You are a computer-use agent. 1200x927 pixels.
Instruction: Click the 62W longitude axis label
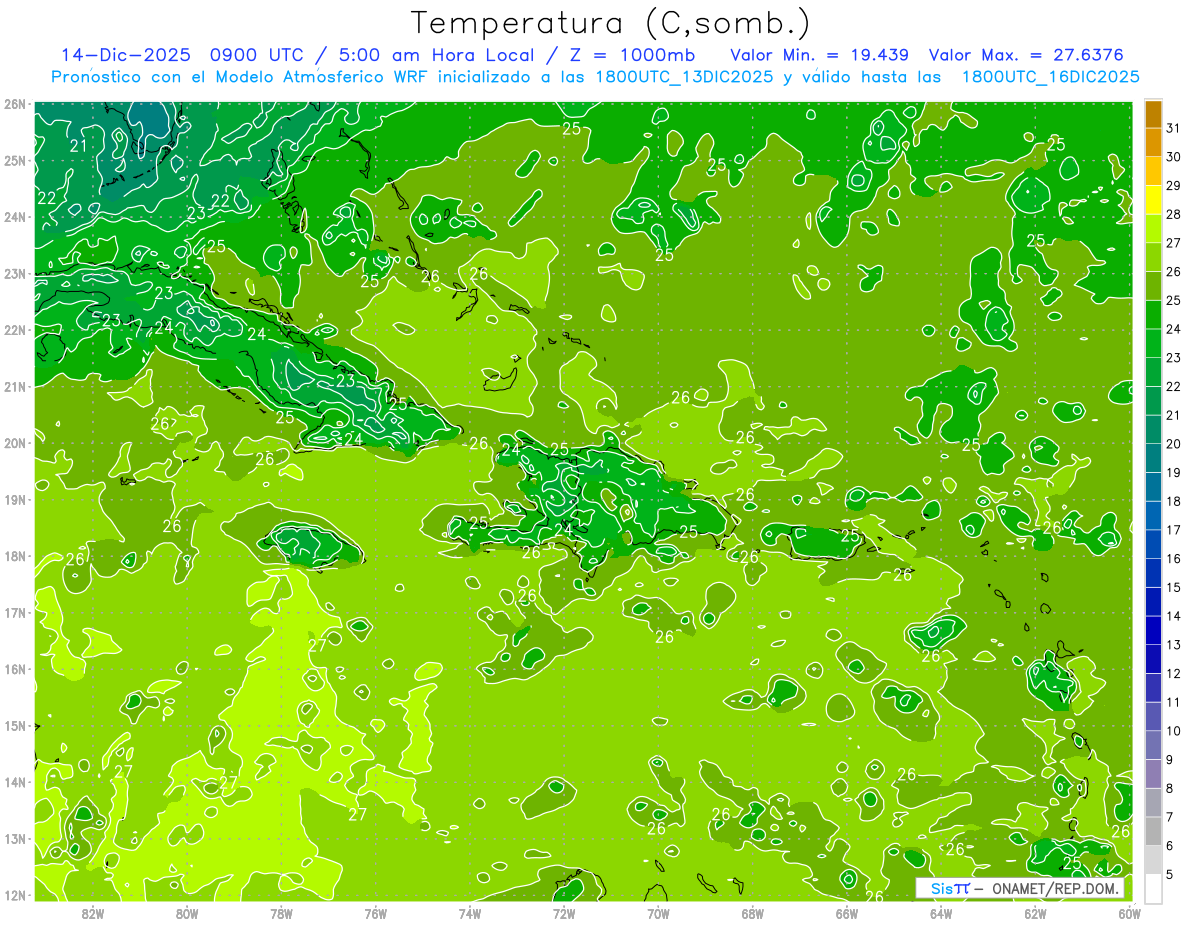(1035, 914)
